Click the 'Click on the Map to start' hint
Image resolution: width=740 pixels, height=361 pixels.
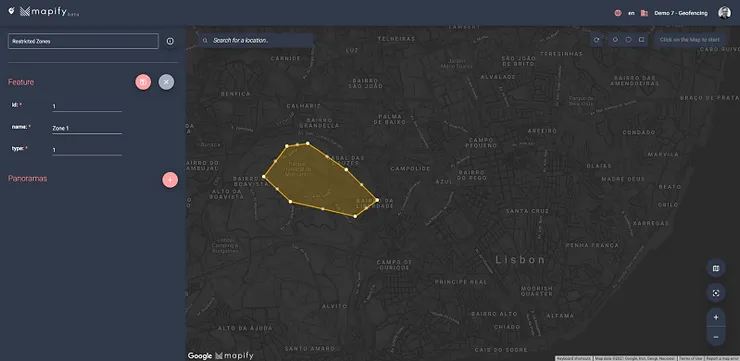(690, 40)
